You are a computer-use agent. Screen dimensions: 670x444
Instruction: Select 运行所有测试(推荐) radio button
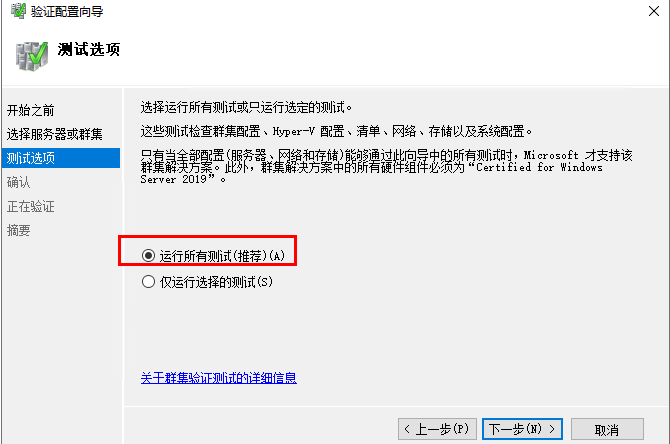tap(148, 256)
